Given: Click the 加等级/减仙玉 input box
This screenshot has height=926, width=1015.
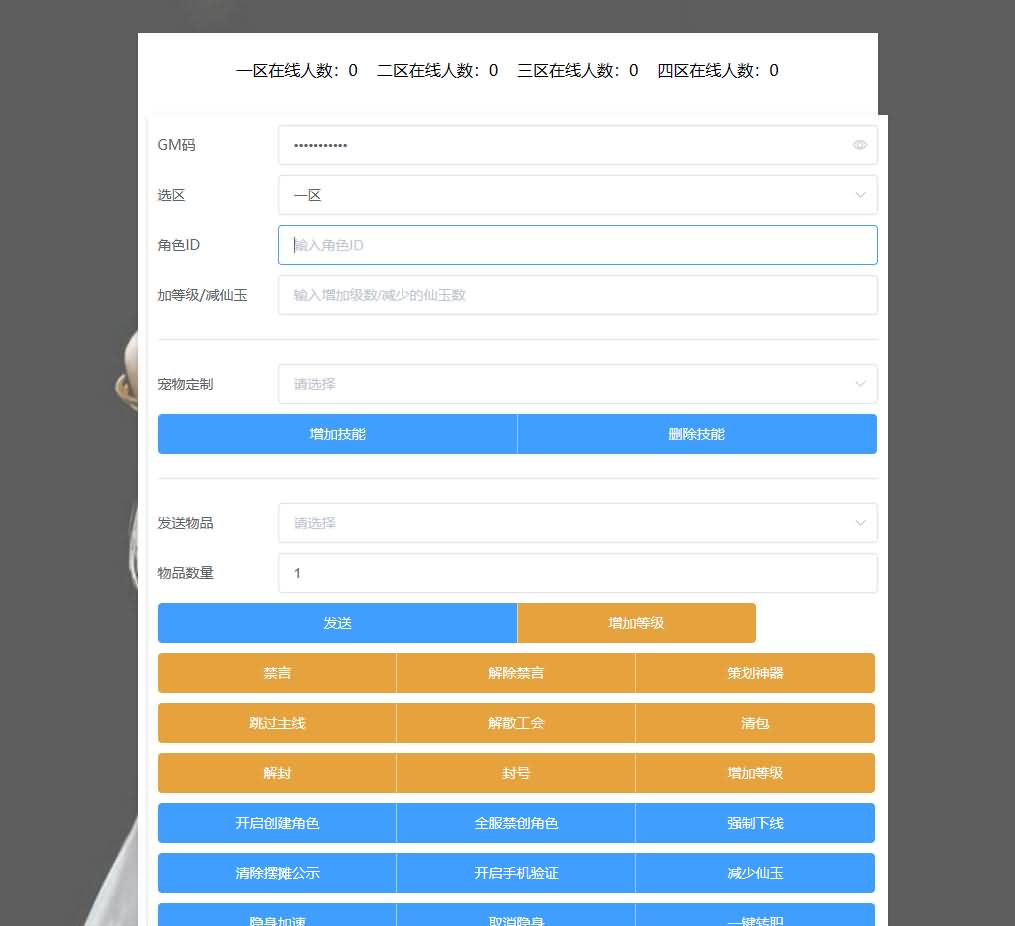Looking at the screenshot, I should tap(577, 295).
